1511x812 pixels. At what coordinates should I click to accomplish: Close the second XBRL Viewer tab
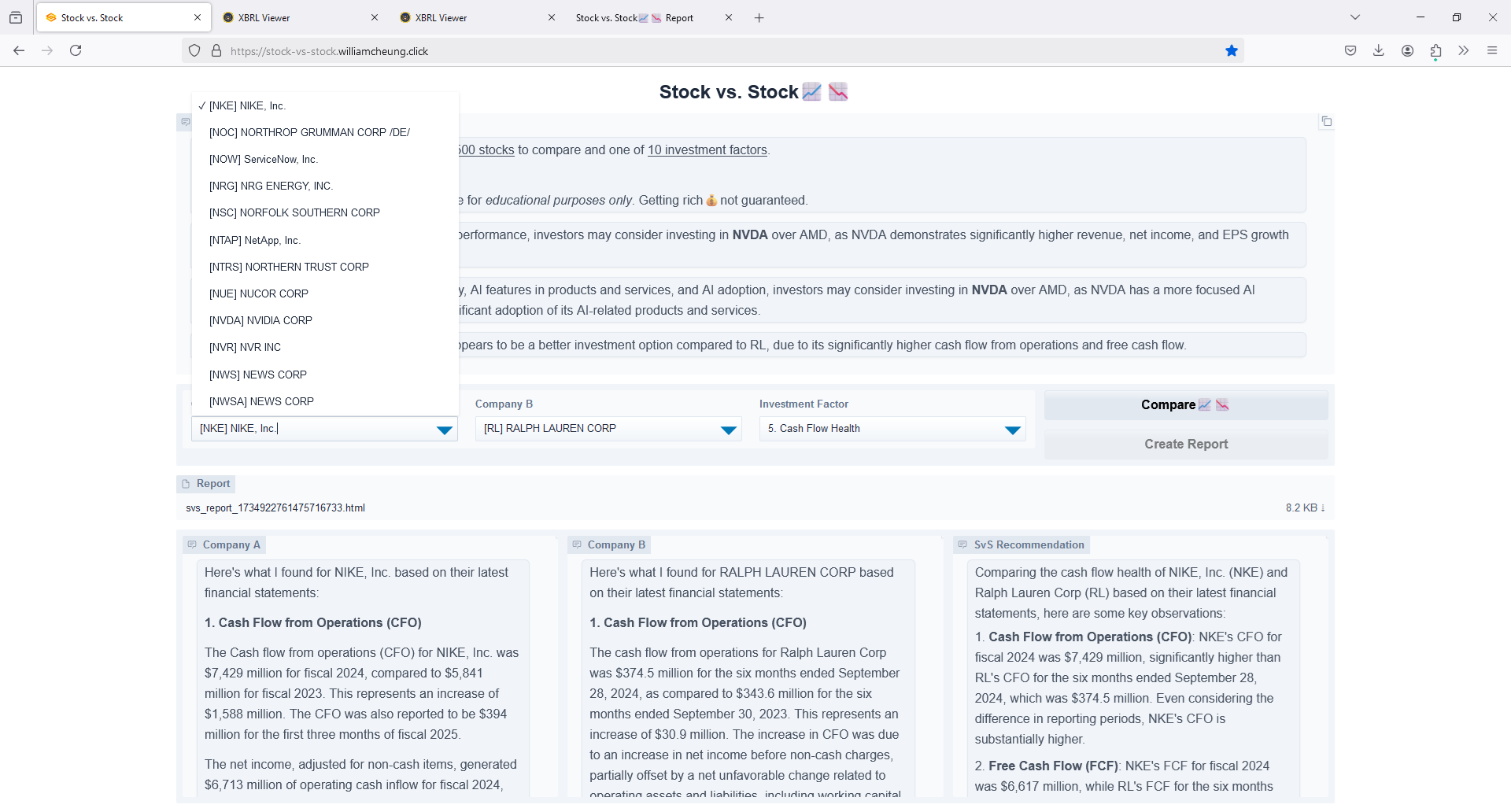tap(551, 17)
